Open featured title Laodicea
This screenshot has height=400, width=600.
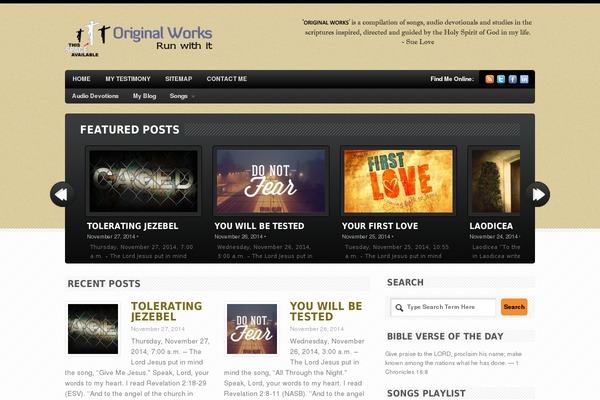point(491,226)
